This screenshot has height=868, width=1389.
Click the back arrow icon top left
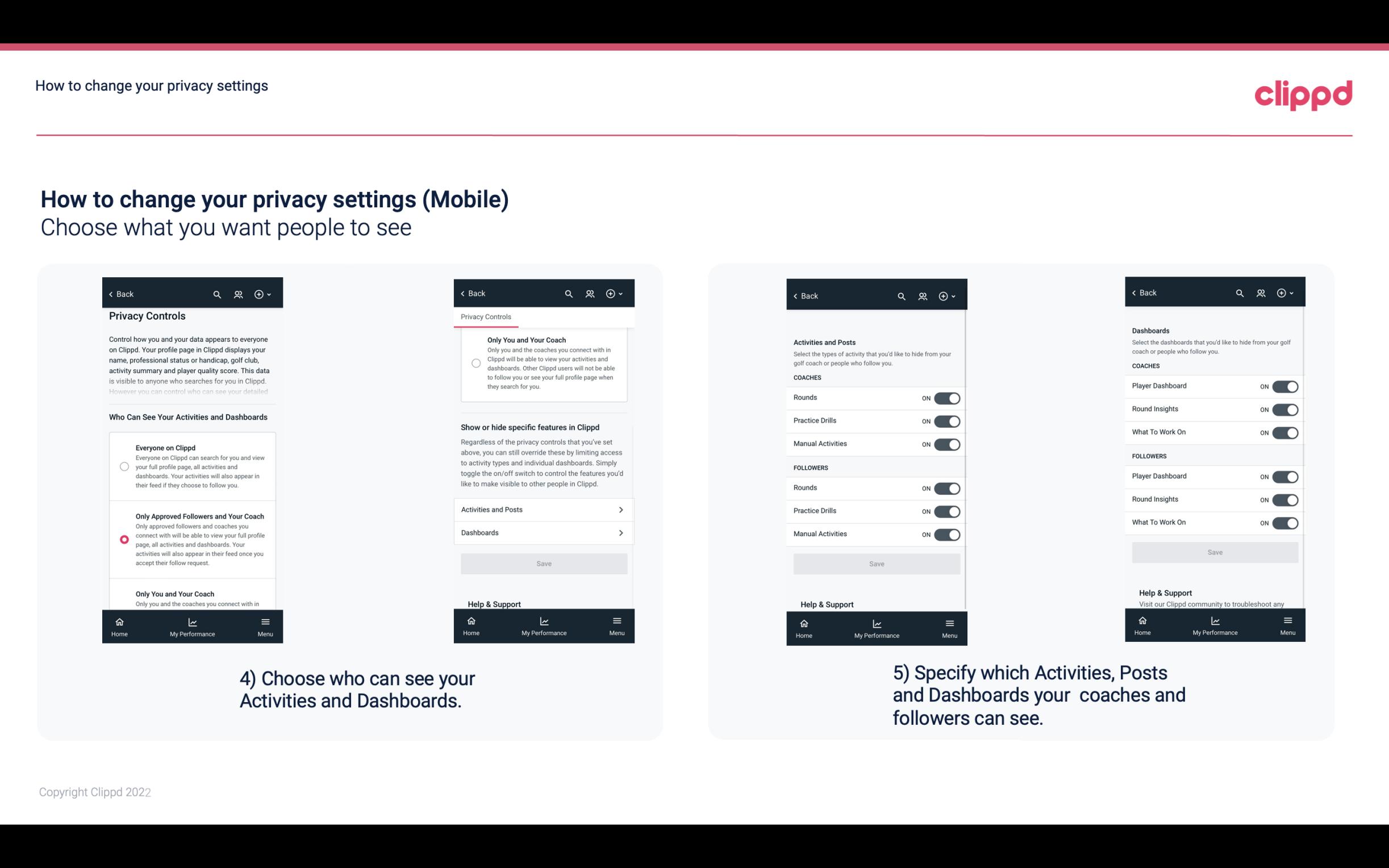point(111,294)
